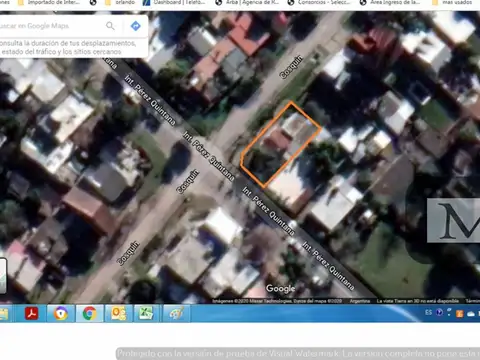This screenshot has height=360, width=480.
Task: Open the 'Arba | Agencia de R...' bookmark
Action: point(247,3)
